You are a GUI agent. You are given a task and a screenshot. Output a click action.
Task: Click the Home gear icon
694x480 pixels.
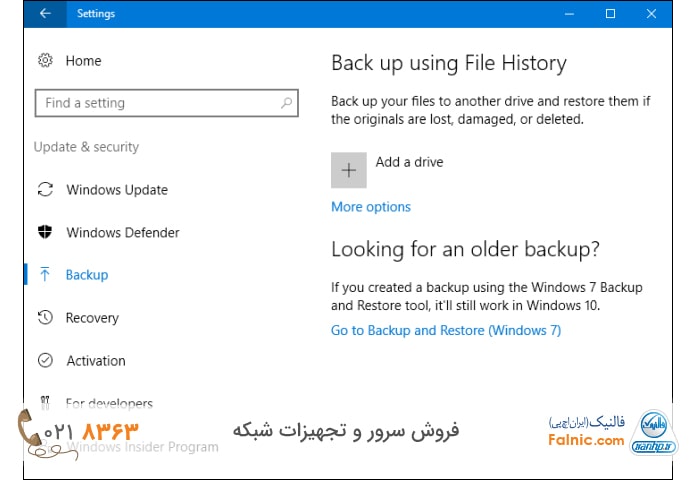(45, 61)
